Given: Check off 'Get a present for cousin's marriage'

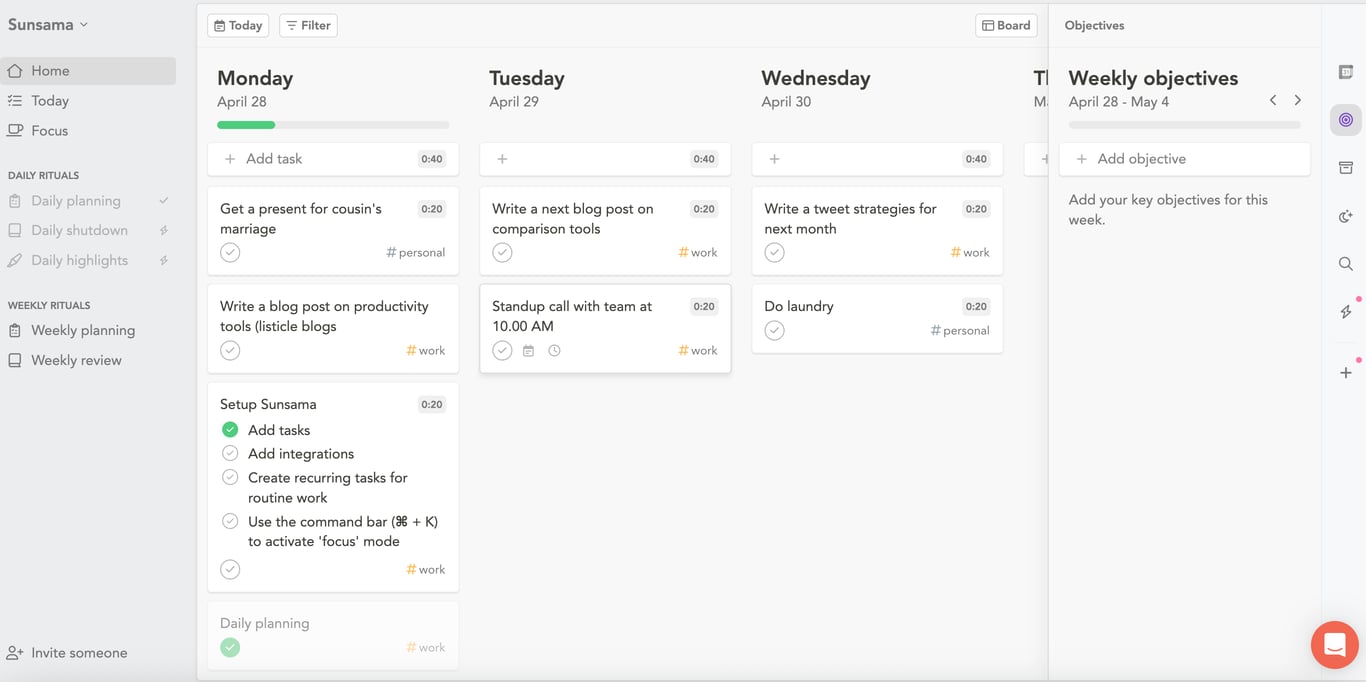Looking at the screenshot, I should click(x=230, y=252).
